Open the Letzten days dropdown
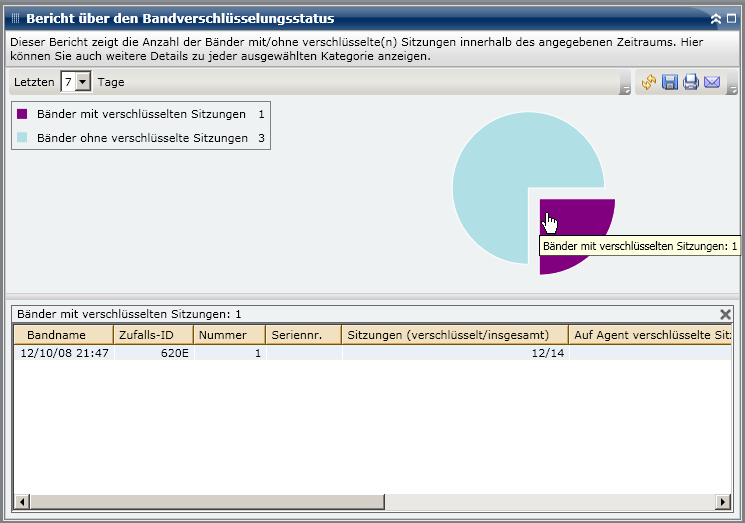The image size is (745, 523). [x=83, y=82]
